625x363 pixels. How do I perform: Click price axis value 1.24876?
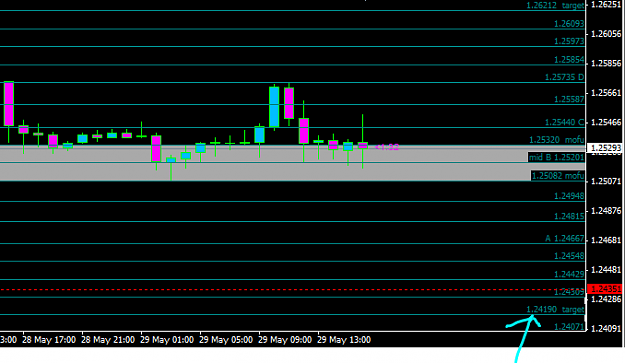point(606,211)
